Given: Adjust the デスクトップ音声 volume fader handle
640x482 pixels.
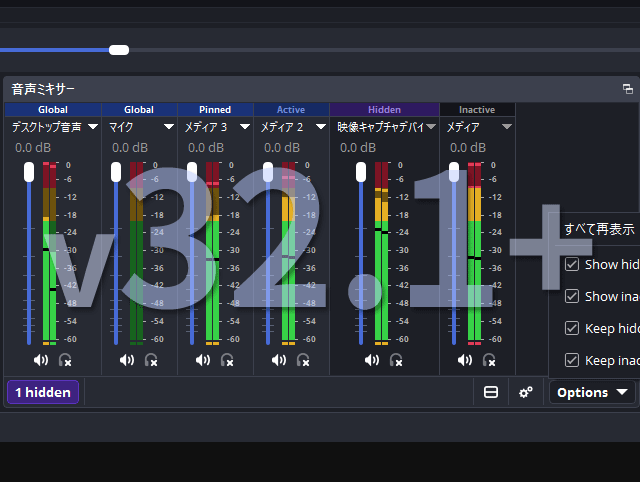Looking at the screenshot, I should [x=29, y=172].
